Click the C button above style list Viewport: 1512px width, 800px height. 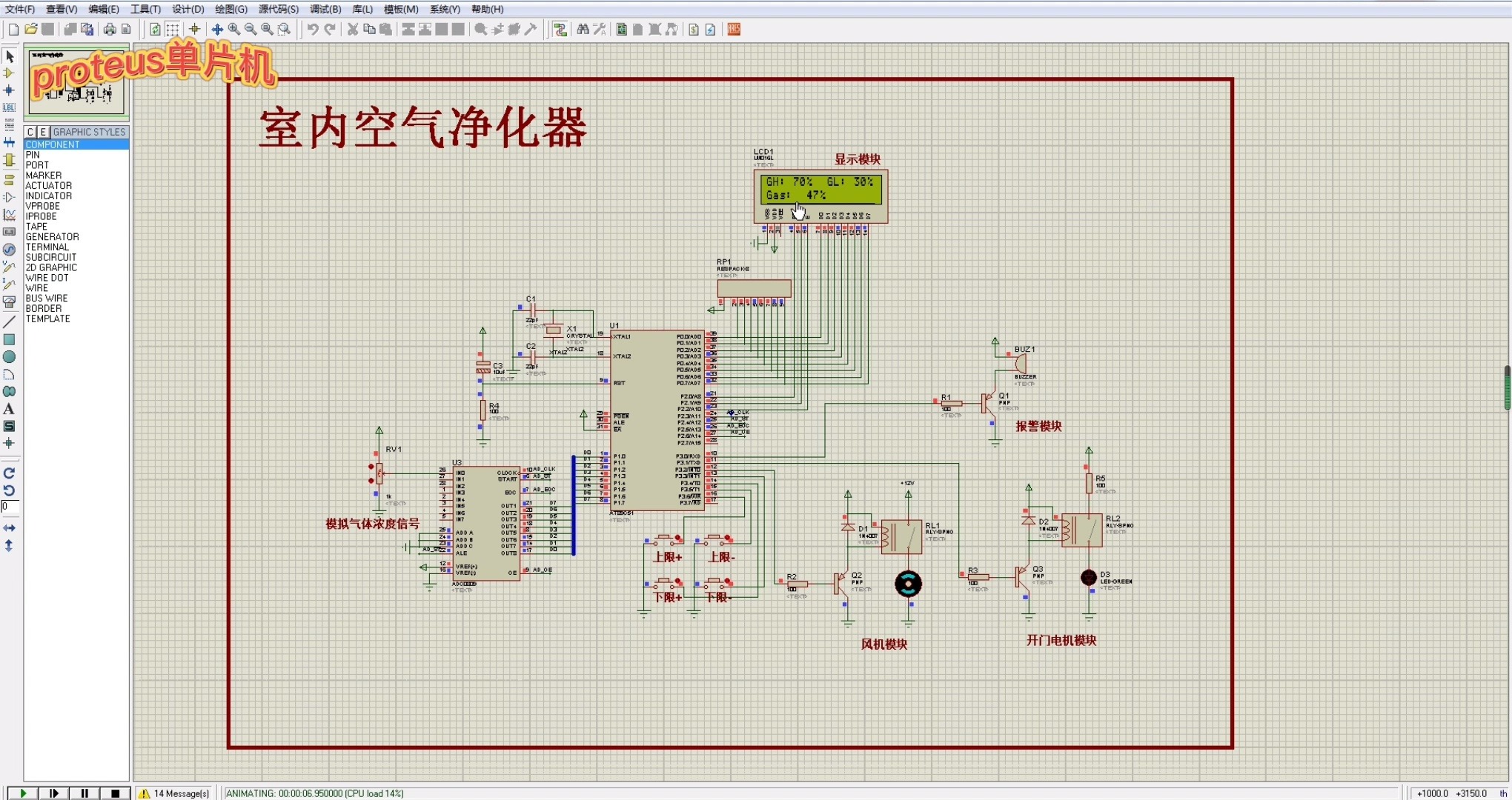[30, 132]
